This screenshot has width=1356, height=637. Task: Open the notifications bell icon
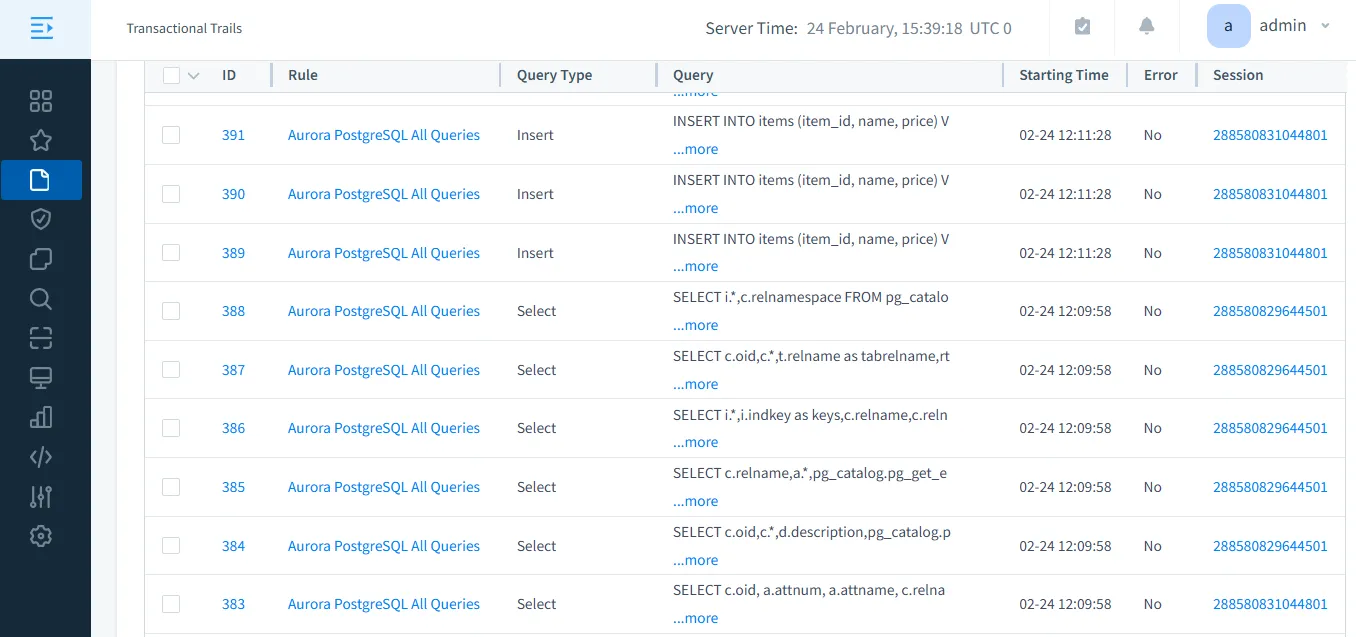click(x=1147, y=27)
